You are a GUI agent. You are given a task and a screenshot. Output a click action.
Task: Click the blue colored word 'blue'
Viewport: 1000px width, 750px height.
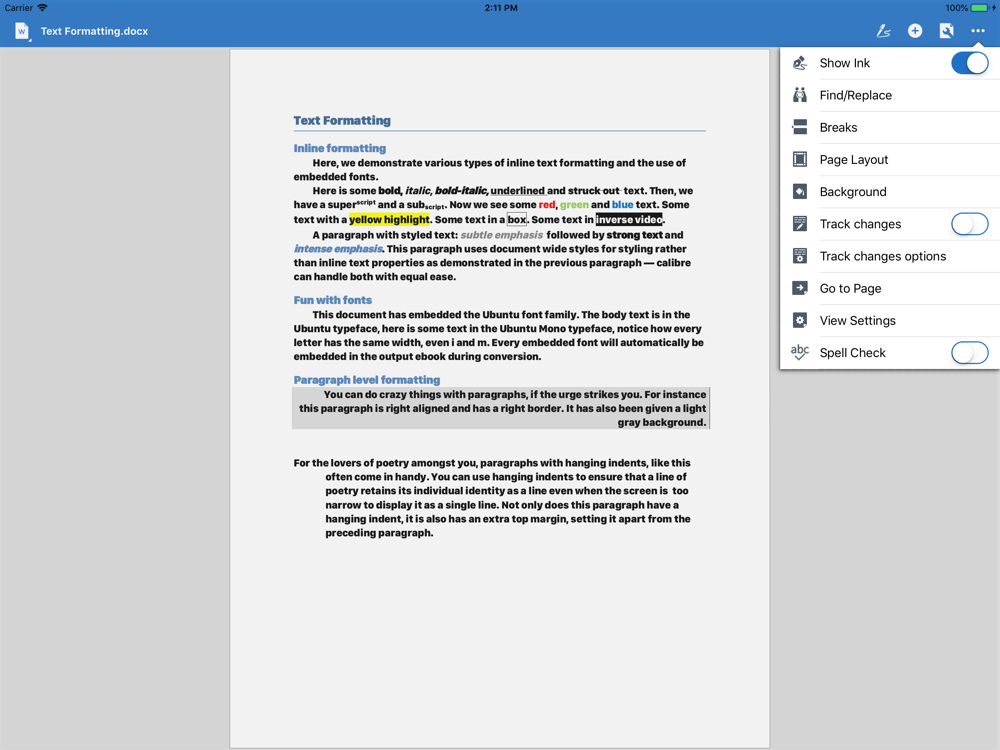(x=622, y=205)
